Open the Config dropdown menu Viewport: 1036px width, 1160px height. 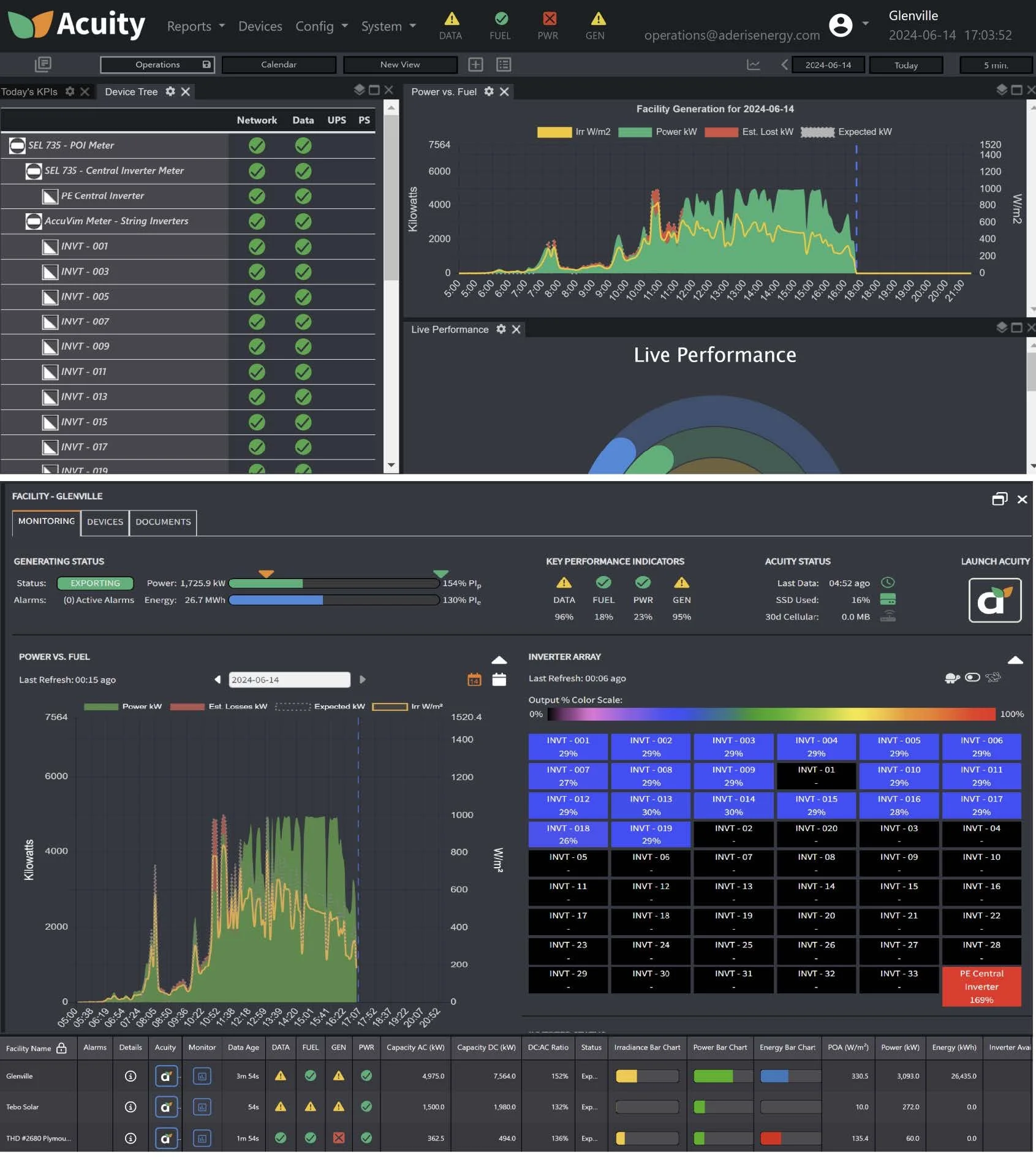click(x=322, y=26)
